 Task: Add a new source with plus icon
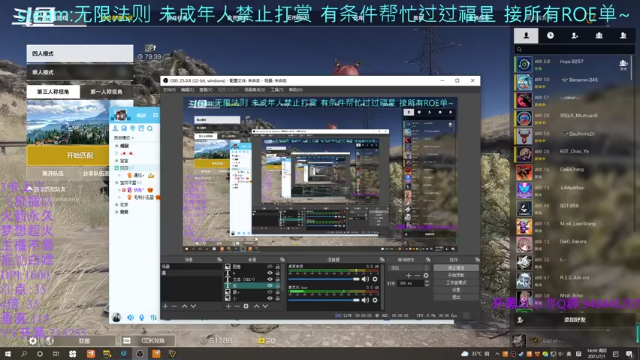point(228,306)
